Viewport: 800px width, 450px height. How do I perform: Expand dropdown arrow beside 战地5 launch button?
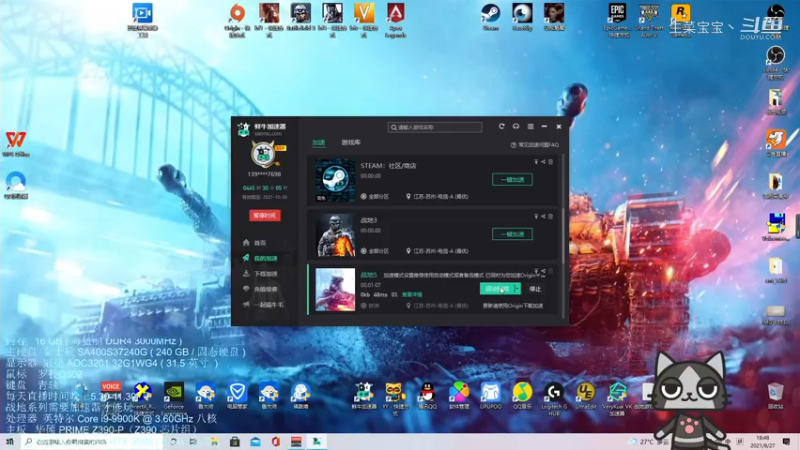[x=518, y=289]
